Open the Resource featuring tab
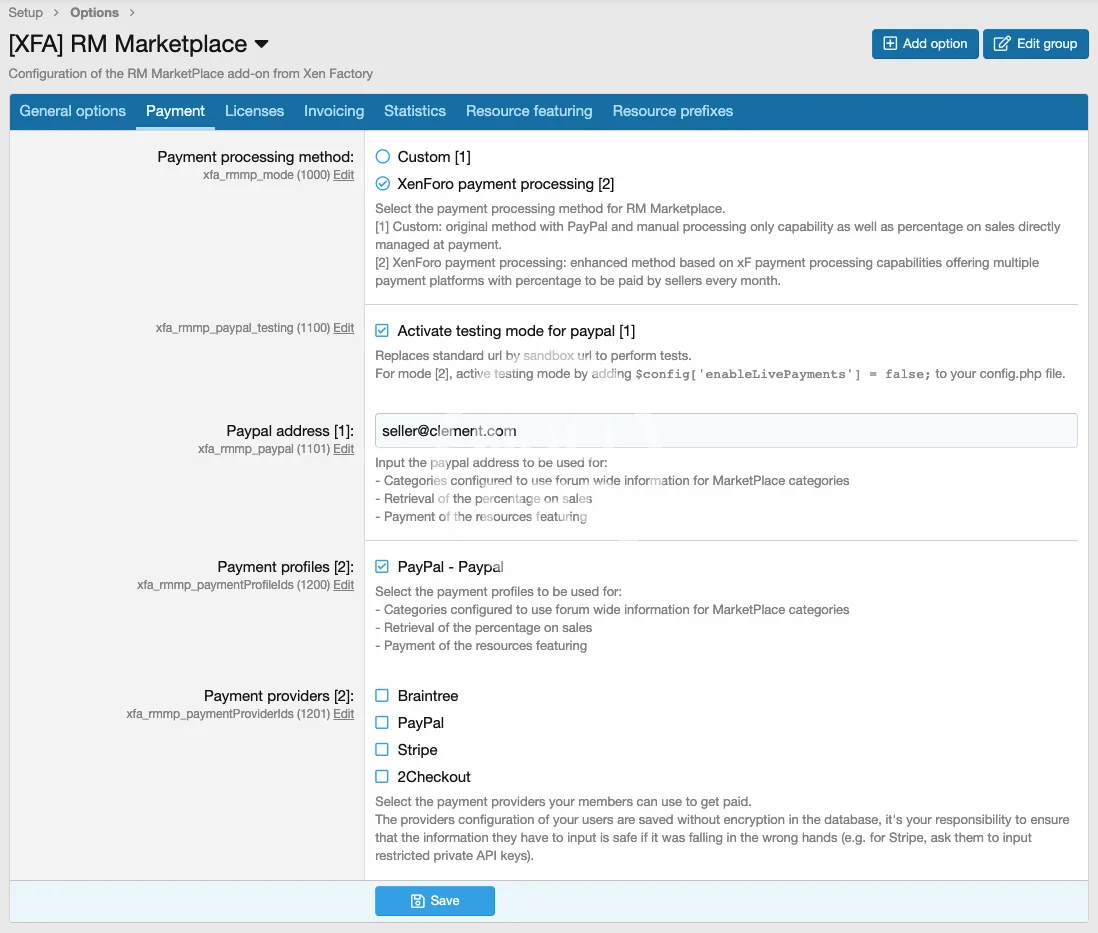Viewport: 1098px width, 933px height. 529,111
